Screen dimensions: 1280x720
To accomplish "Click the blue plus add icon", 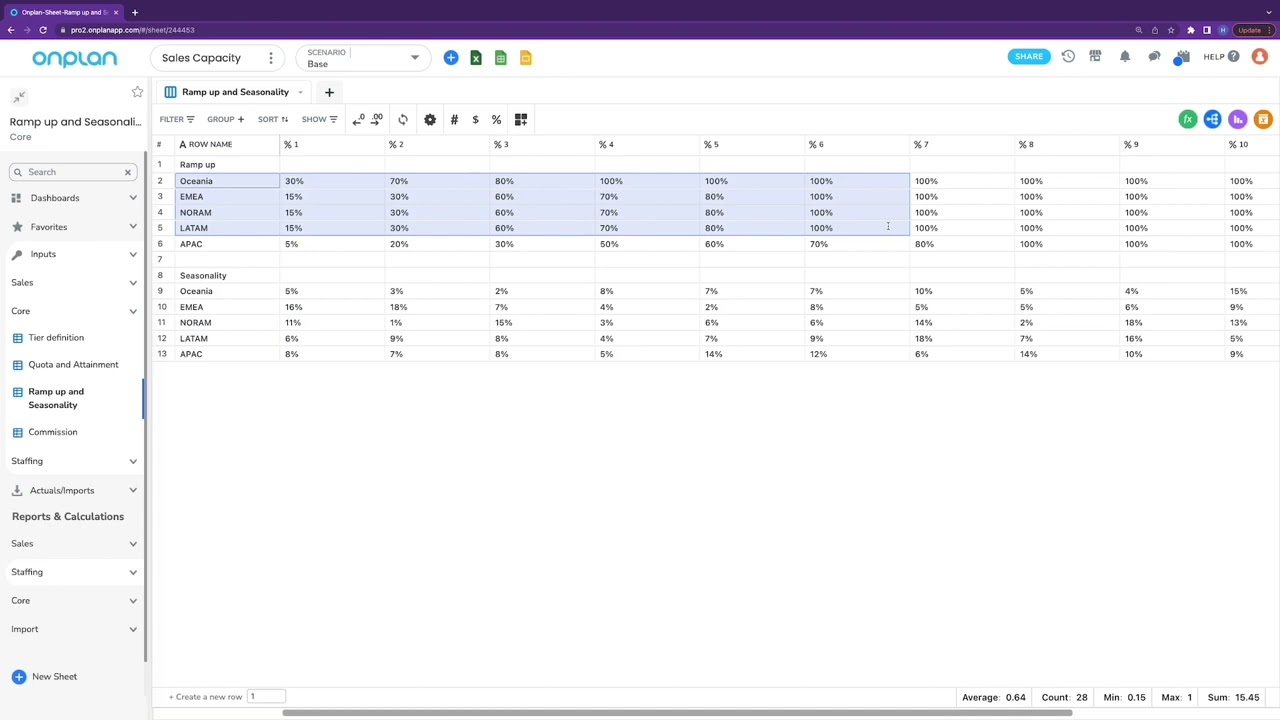I will point(451,58).
